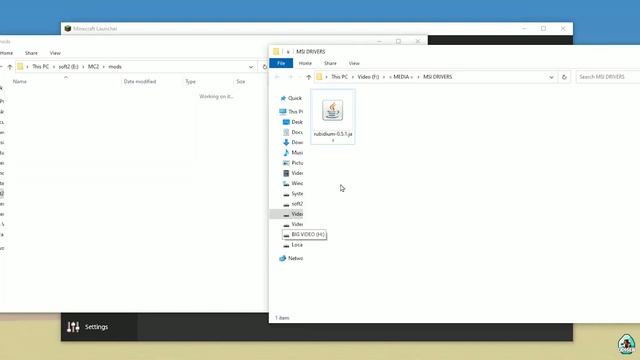The image size is (640, 360).
Task: Open Documents in navigation pane
Action: coord(293,132)
